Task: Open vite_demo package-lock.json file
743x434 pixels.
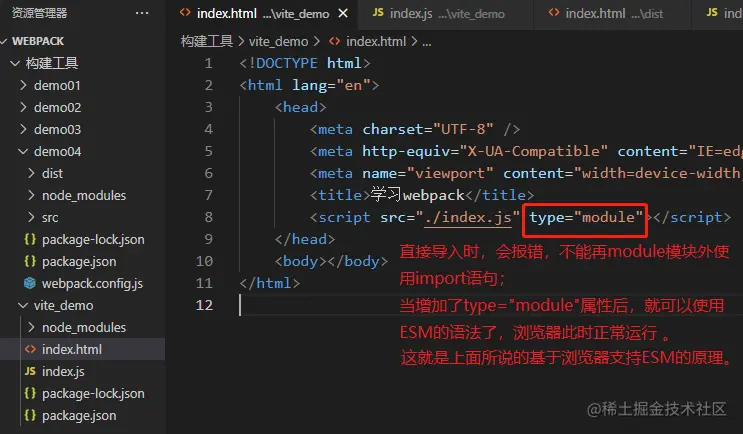Action: 93,393
